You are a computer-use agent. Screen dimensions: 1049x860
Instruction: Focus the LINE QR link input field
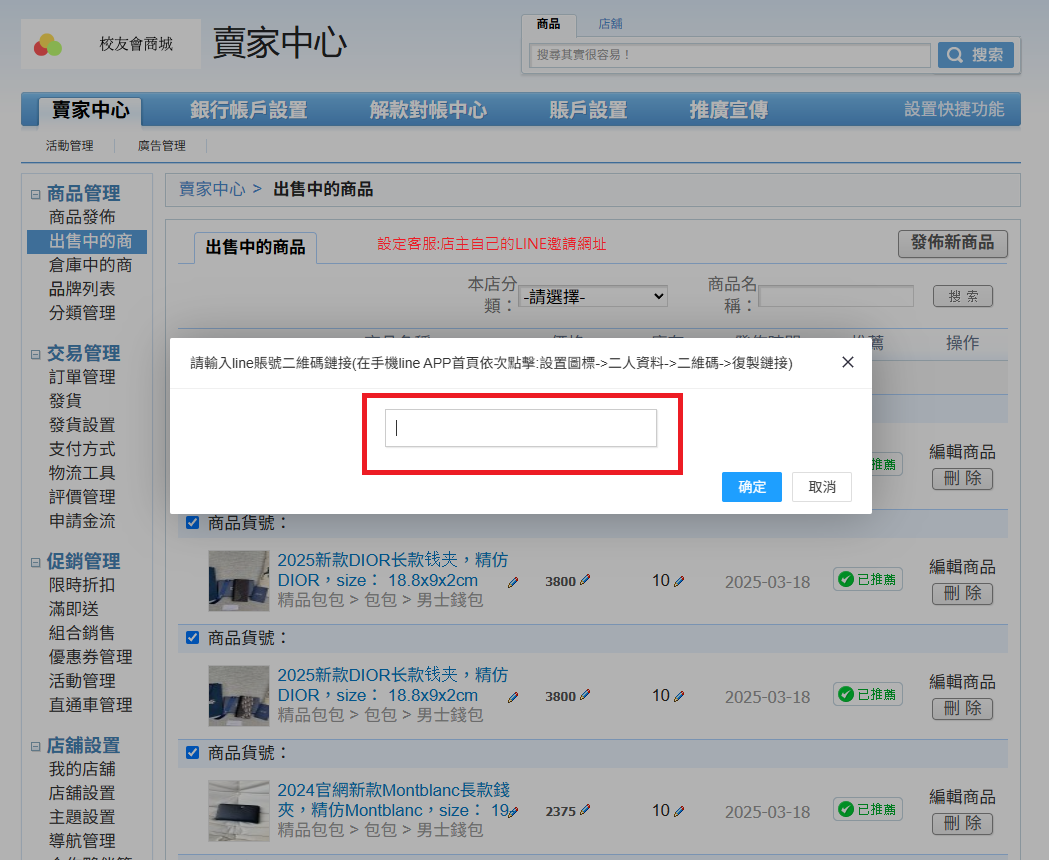[520, 428]
